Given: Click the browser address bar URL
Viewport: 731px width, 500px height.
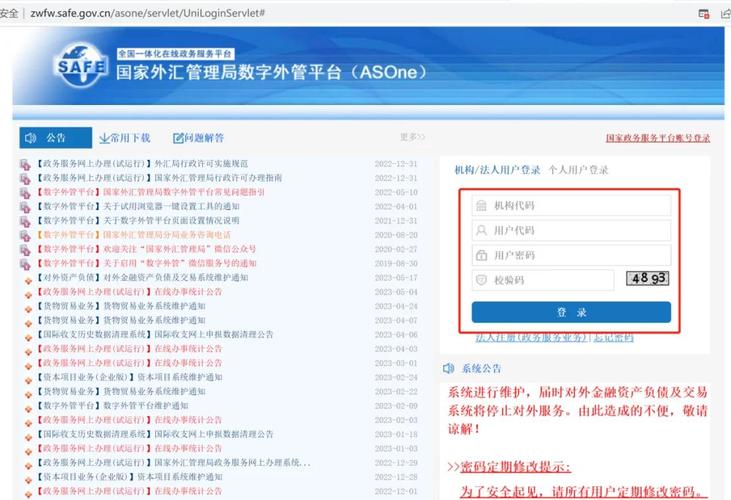Looking at the screenshot, I should (x=147, y=13).
